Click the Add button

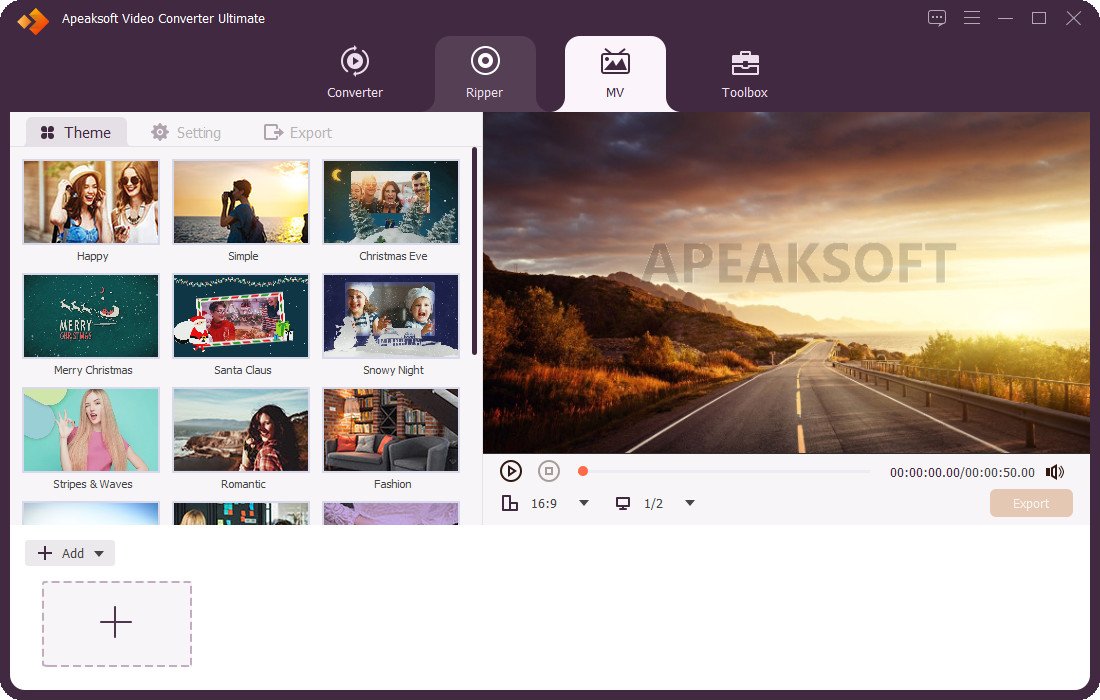[x=60, y=553]
